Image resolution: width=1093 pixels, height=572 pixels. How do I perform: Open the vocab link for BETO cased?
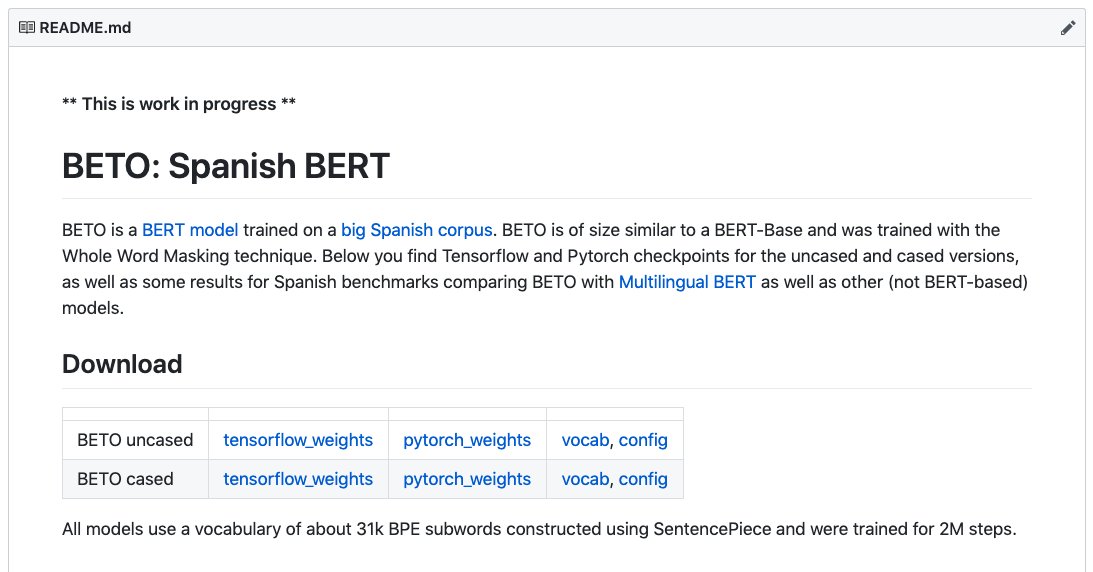(585, 479)
